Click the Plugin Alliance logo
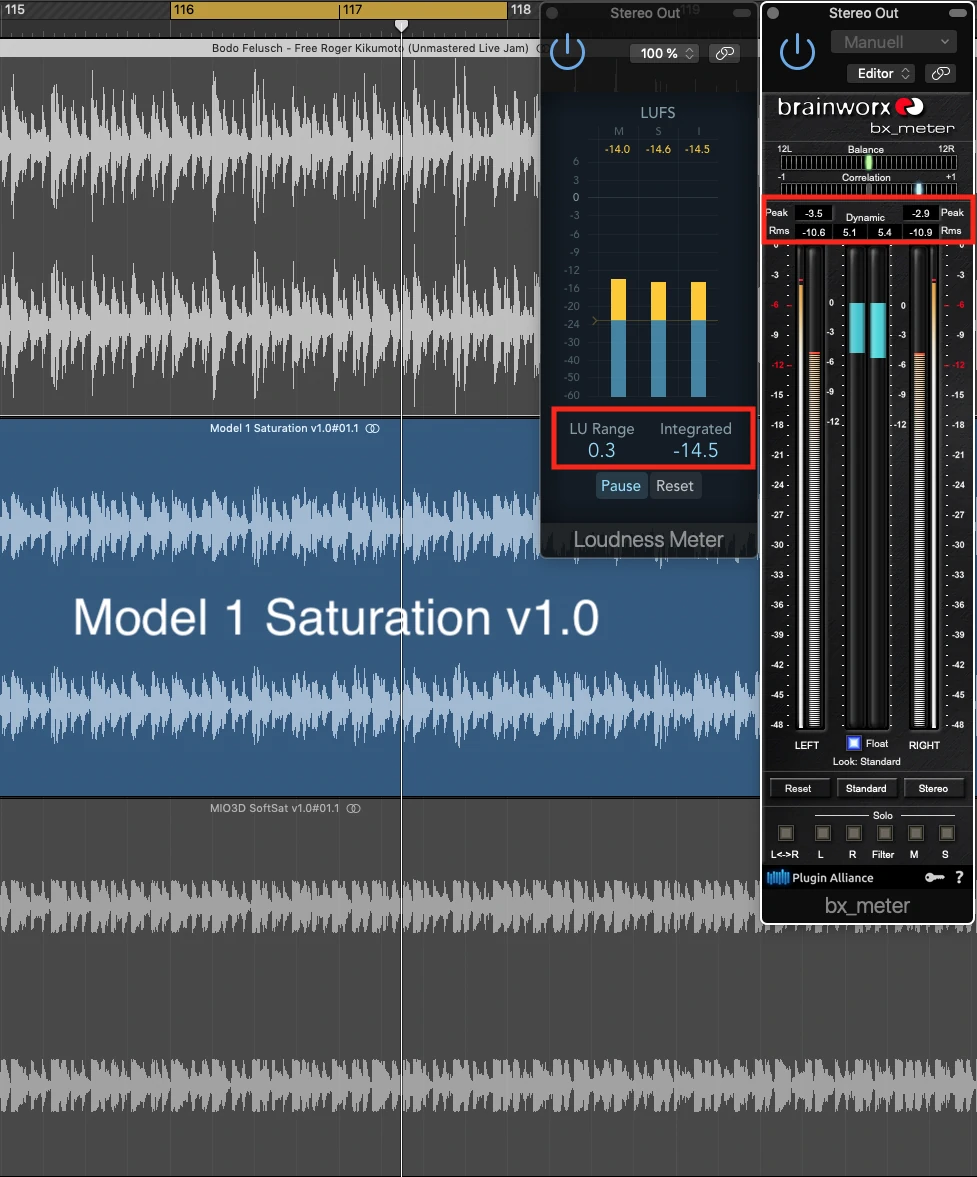This screenshot has height=1177, width=977. tap(820, 878)
